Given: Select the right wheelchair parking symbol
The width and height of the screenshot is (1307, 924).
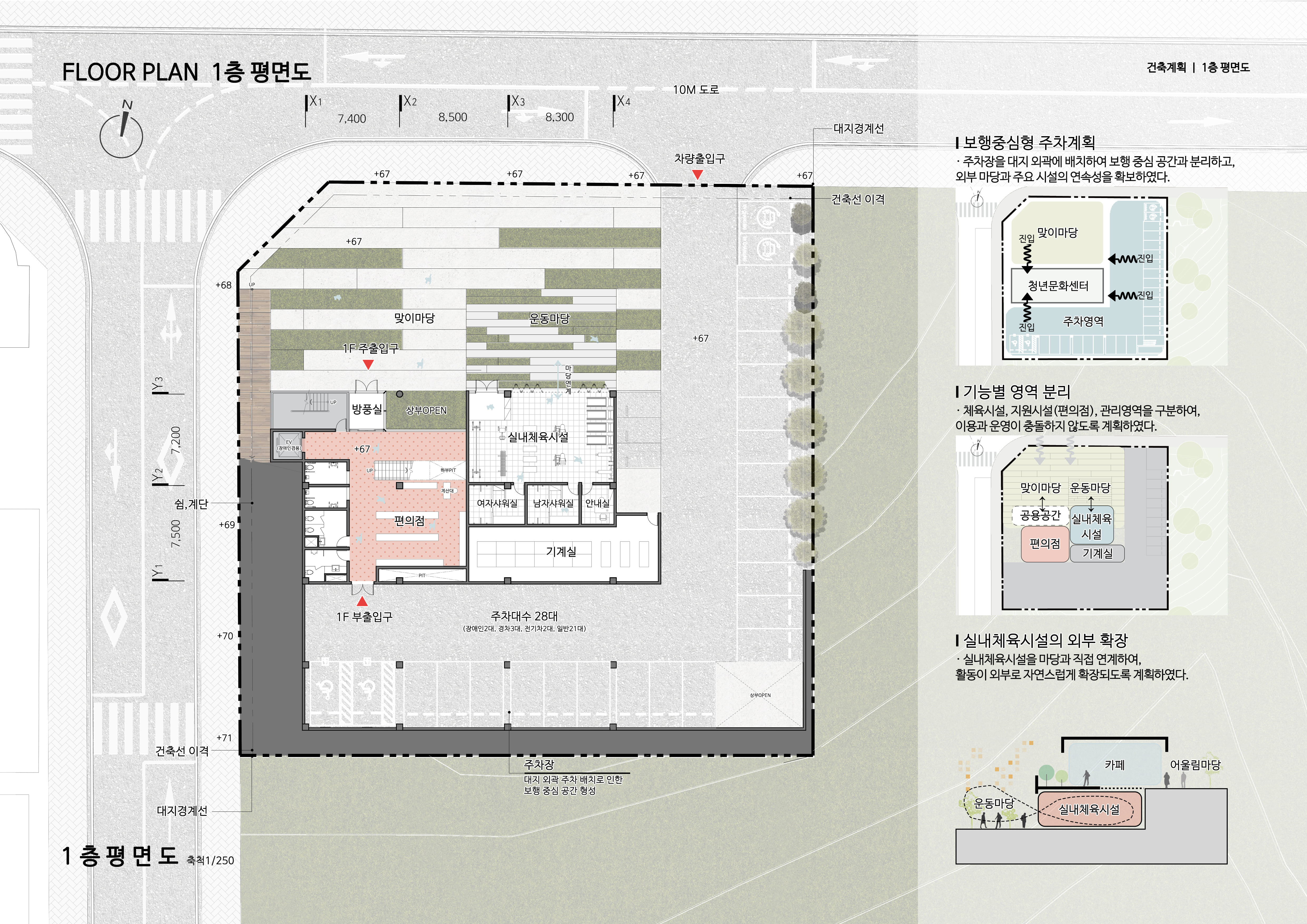Looking at the screenshot, I should [x=367, y=690].
